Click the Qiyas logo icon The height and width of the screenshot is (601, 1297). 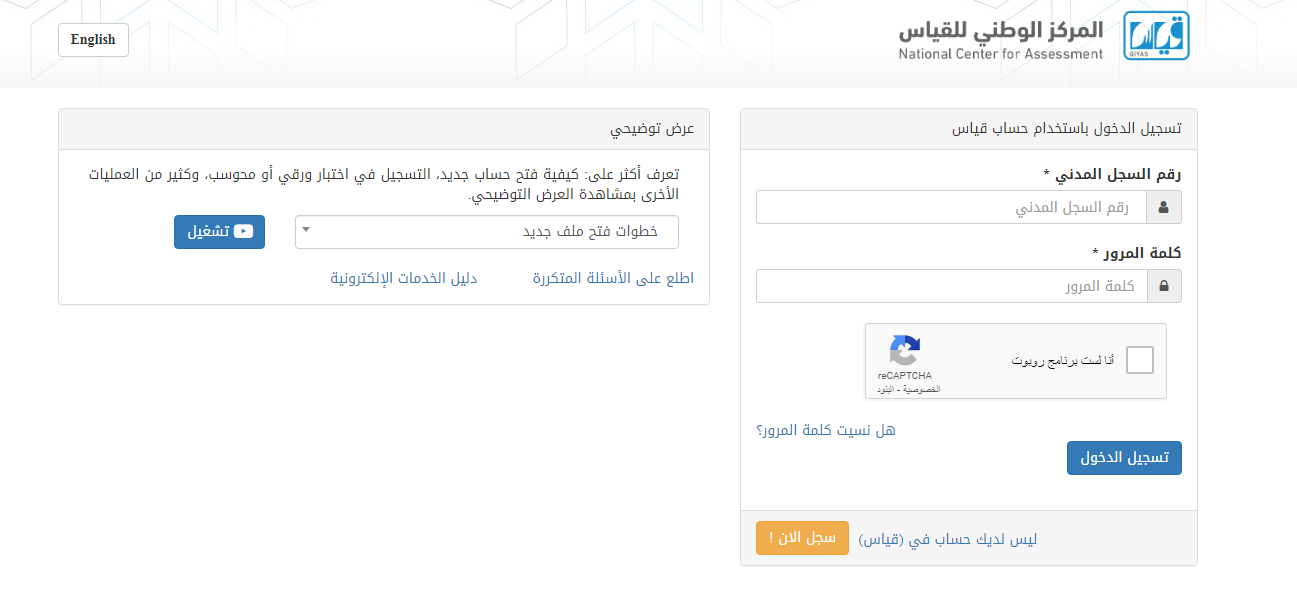(x=1156, y=37)
